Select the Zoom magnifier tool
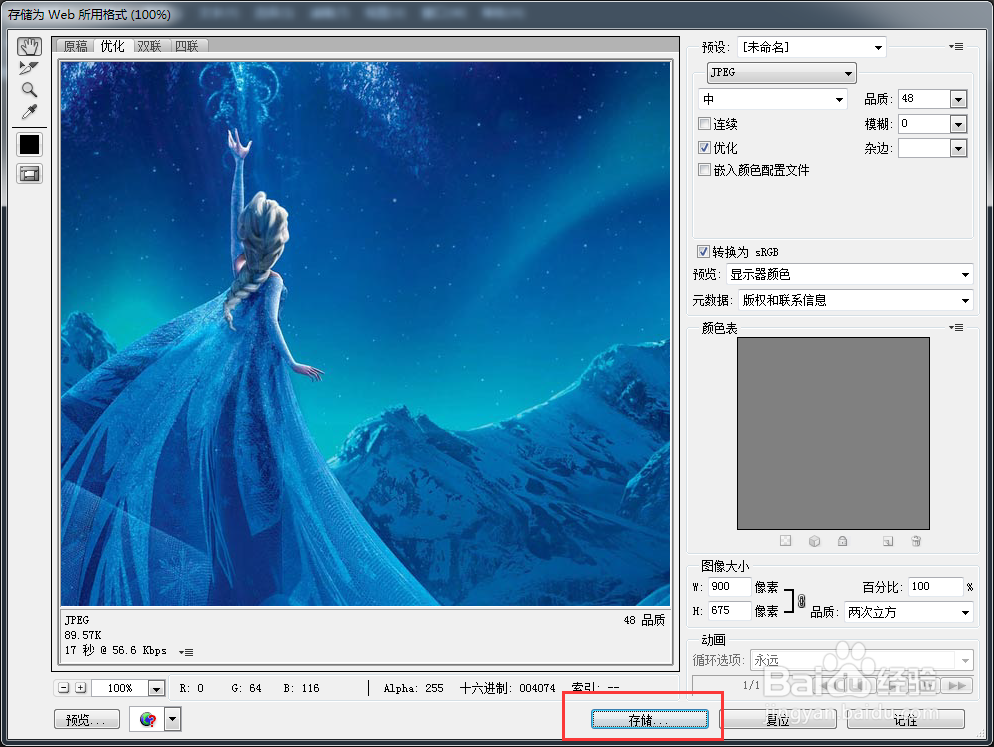The image size is (994, 747). click(x=29, y=89)
